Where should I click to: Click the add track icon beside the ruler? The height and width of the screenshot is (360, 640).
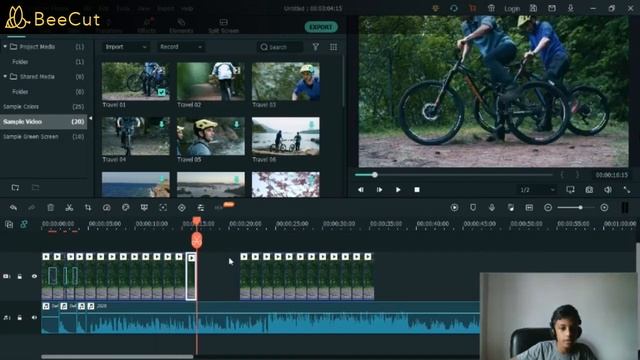(9, 224)
